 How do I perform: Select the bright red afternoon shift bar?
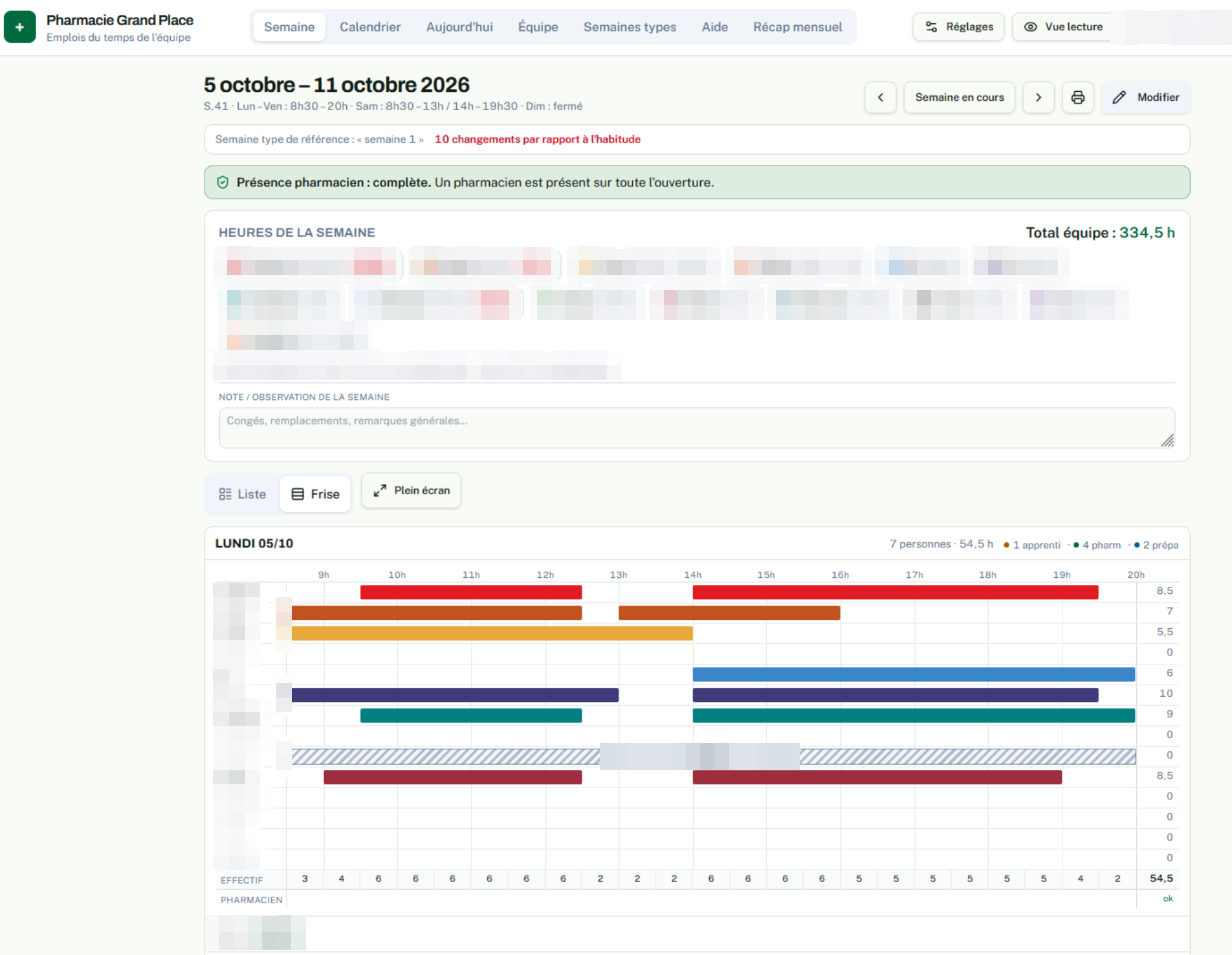[x=896, y=592]
